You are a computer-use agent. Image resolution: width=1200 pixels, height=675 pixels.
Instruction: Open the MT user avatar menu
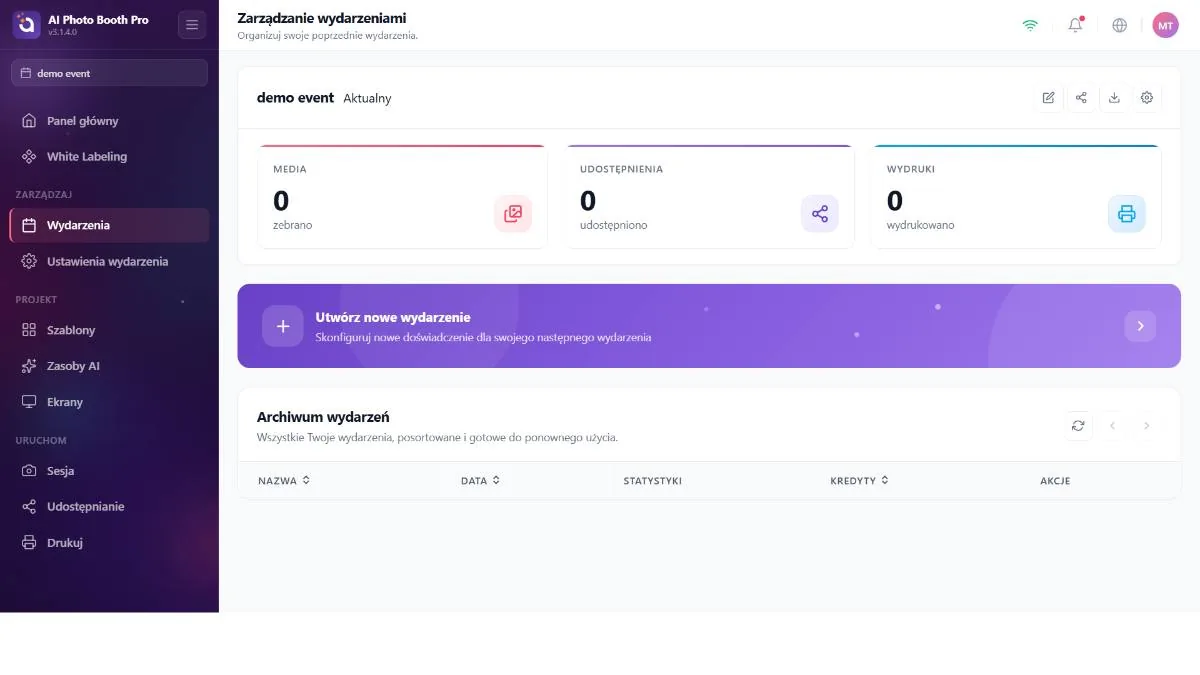1166,25
